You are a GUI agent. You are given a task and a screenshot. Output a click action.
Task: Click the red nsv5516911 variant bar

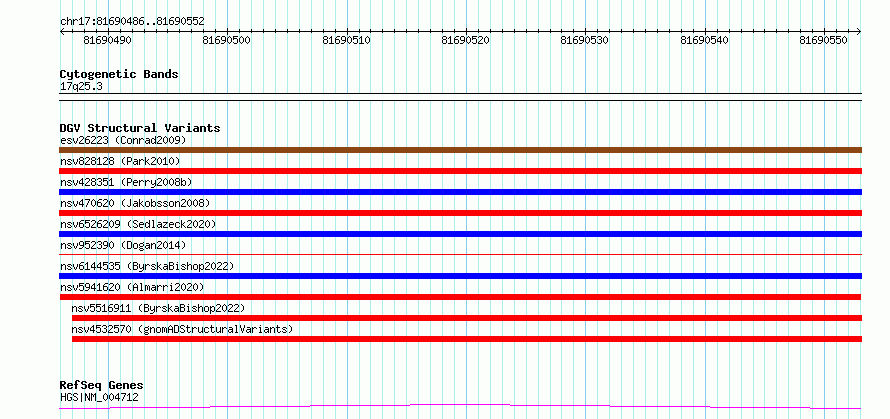pos(467,318)
